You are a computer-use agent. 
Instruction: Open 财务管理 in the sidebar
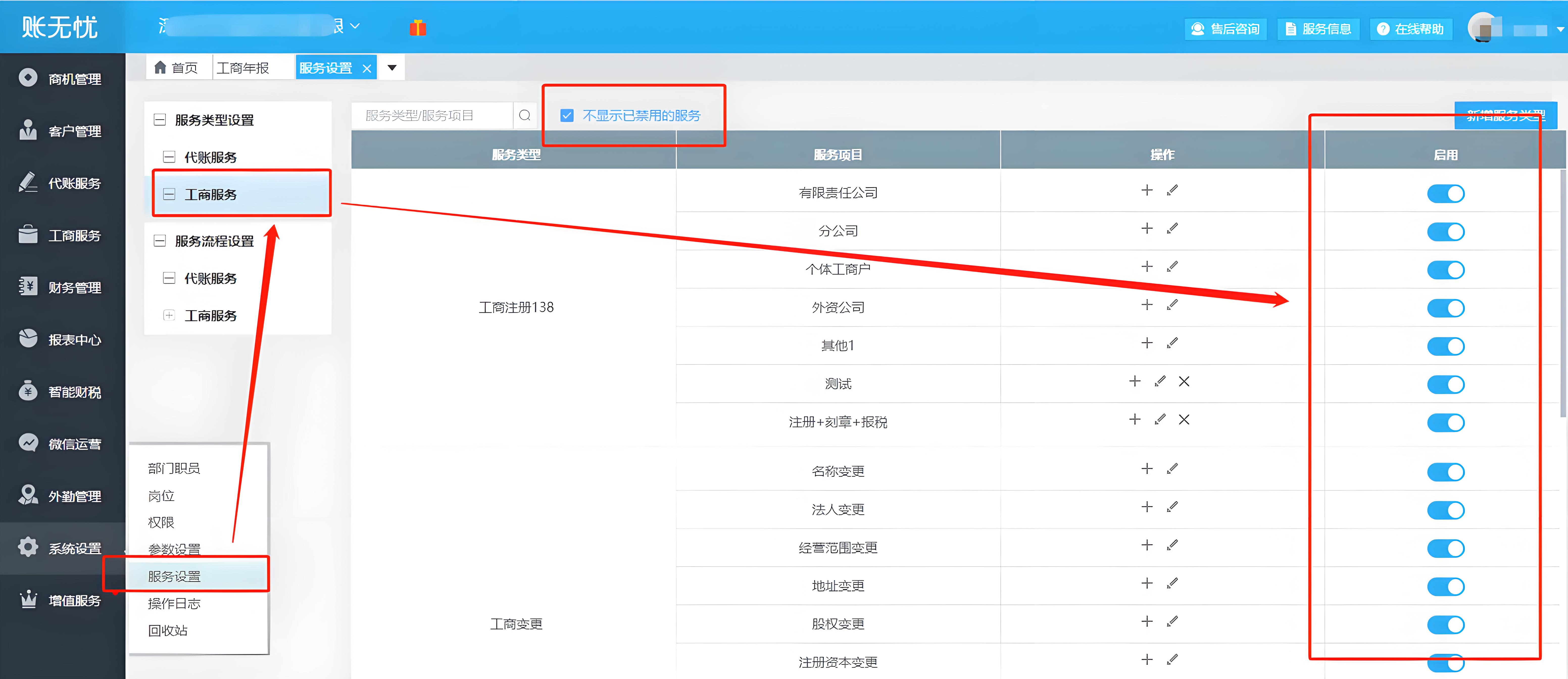click(x=62, y=287)
